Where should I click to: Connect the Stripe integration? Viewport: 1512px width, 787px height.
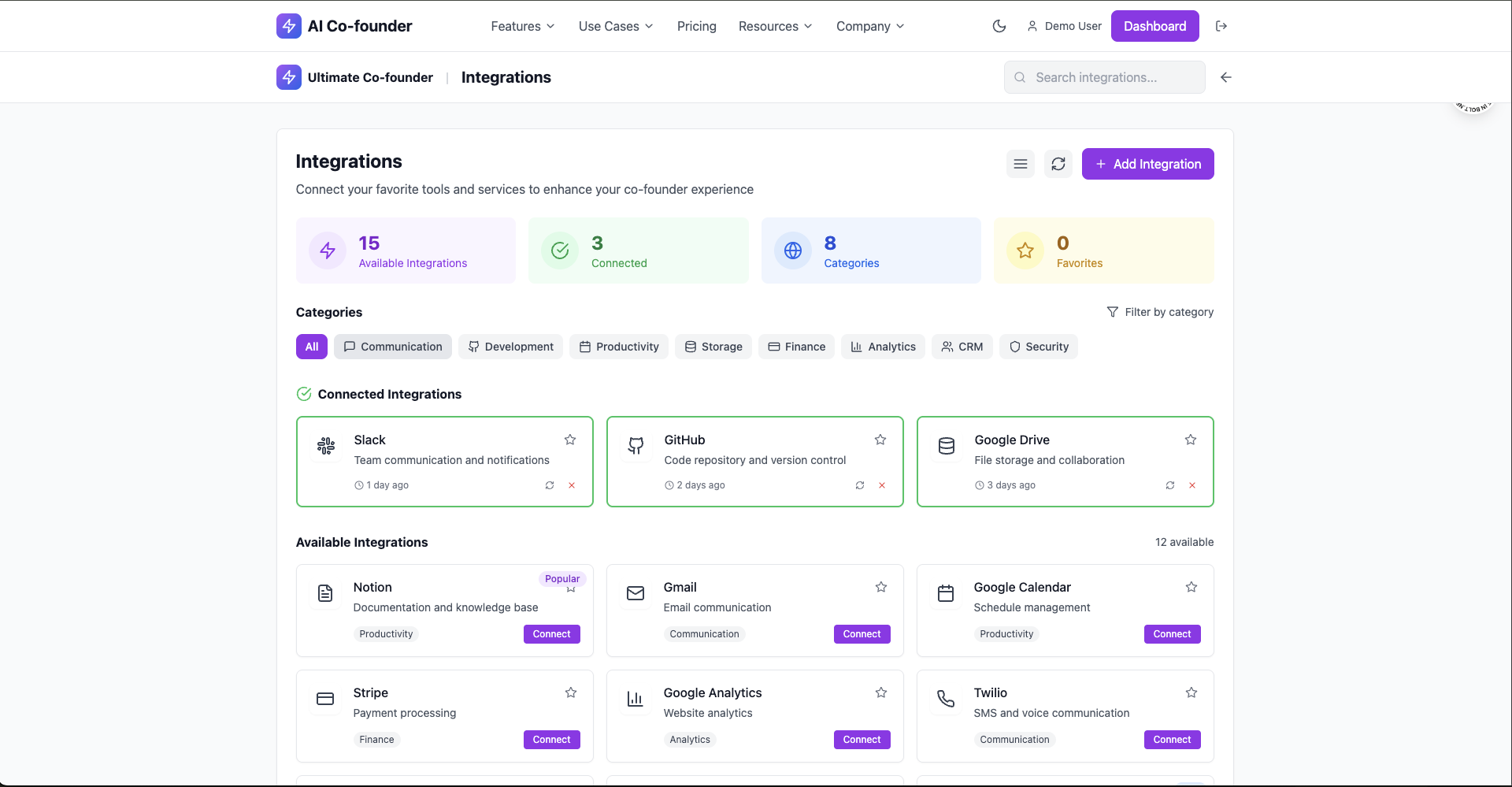click(552, 740)
